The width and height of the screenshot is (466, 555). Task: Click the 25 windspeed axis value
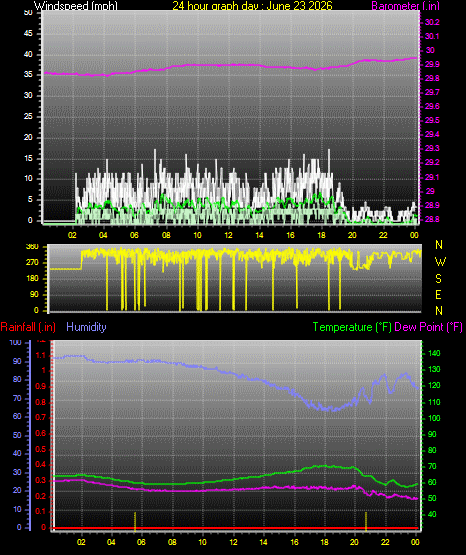click(28, 116)
